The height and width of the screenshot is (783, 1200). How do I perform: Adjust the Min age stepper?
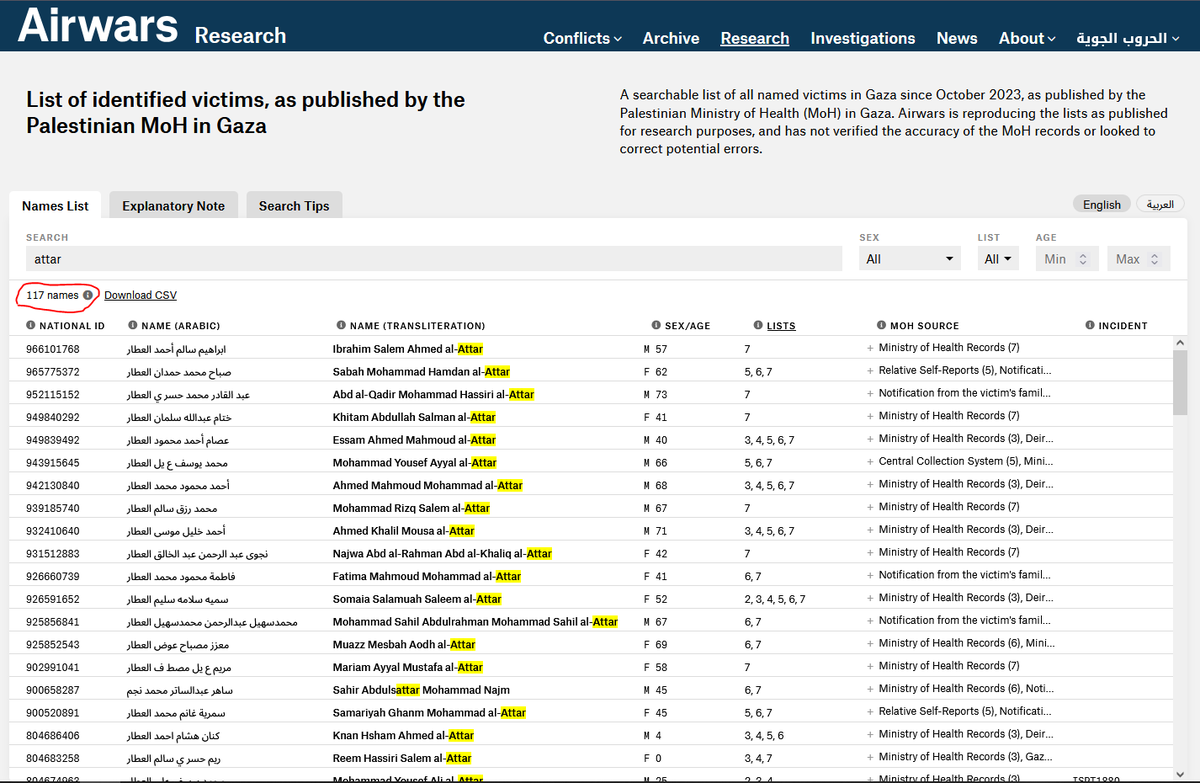tap(1081, 259)
